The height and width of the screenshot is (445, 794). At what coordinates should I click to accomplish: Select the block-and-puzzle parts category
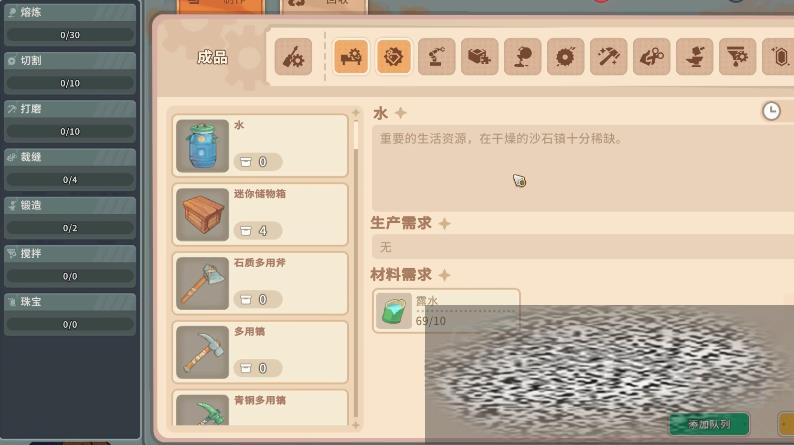coord(480,57)
